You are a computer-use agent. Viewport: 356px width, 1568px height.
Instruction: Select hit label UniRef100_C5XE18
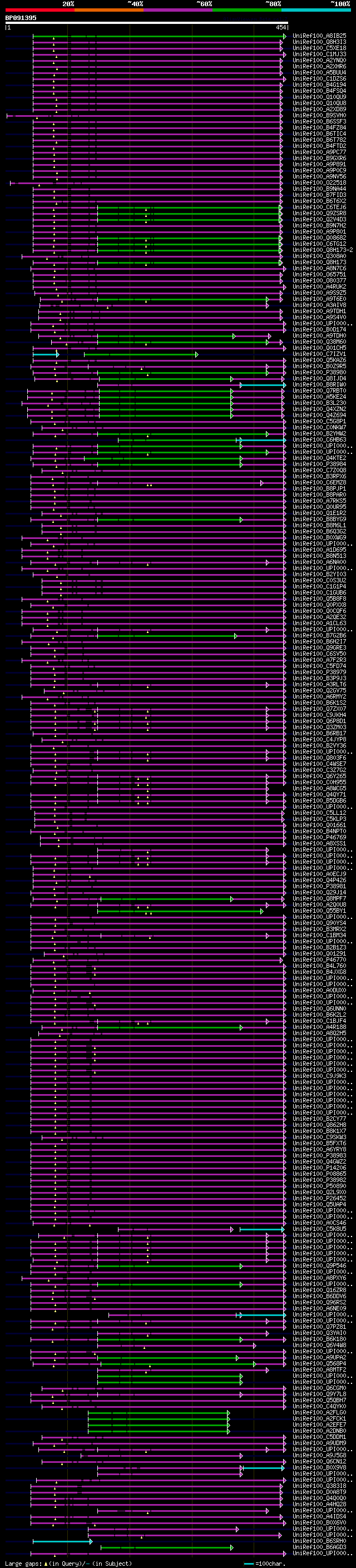(319, 48)
